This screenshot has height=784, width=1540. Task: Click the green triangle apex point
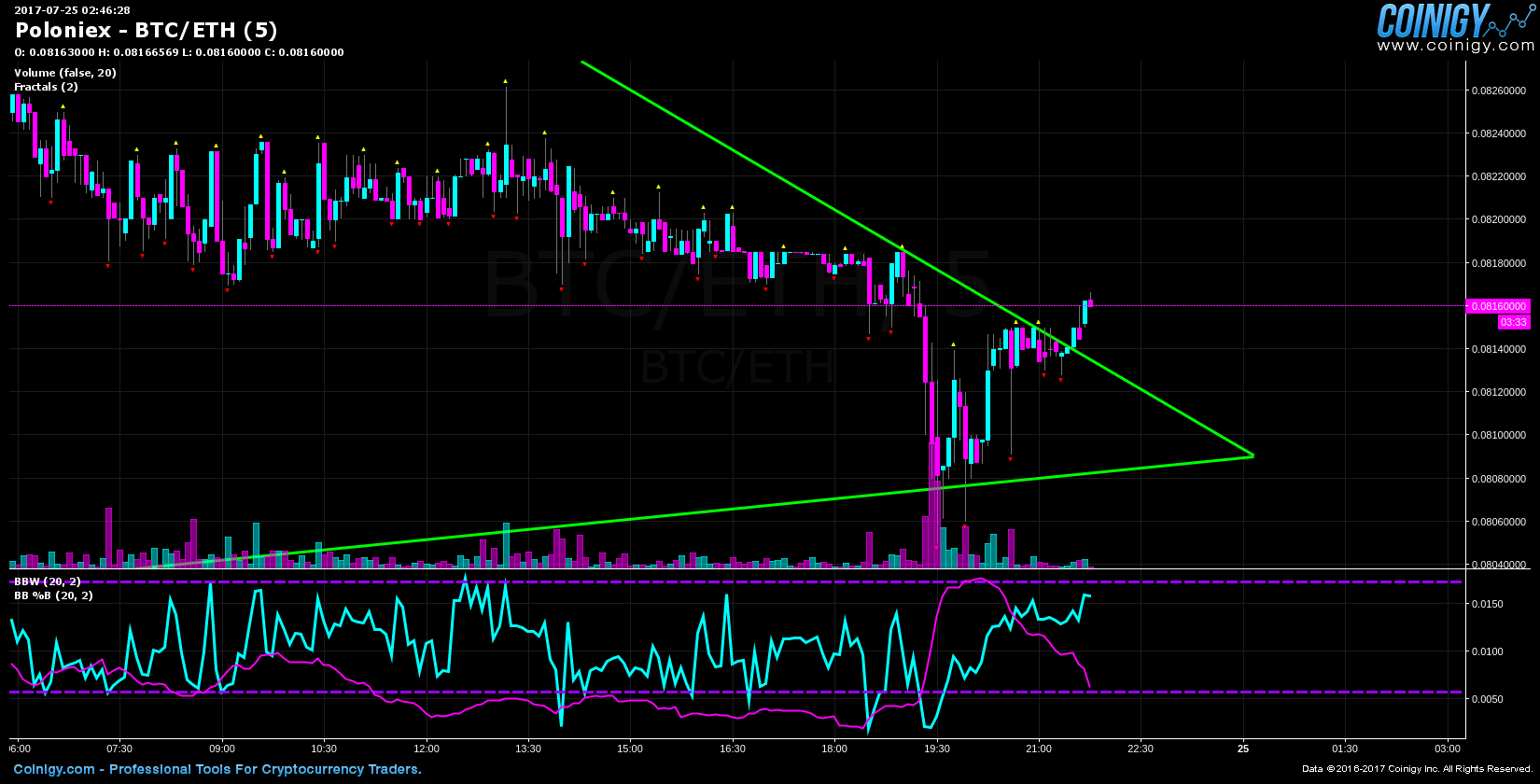click(1252, 455)
